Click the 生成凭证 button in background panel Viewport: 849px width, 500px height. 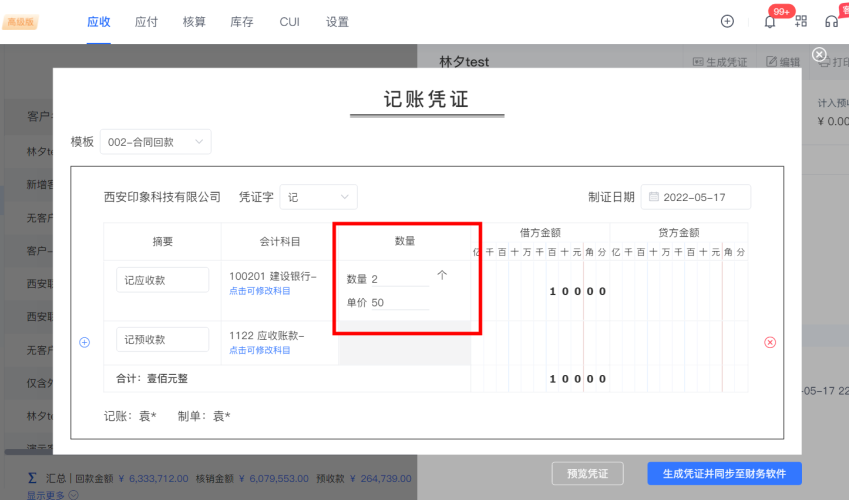(x=720, y=62)
